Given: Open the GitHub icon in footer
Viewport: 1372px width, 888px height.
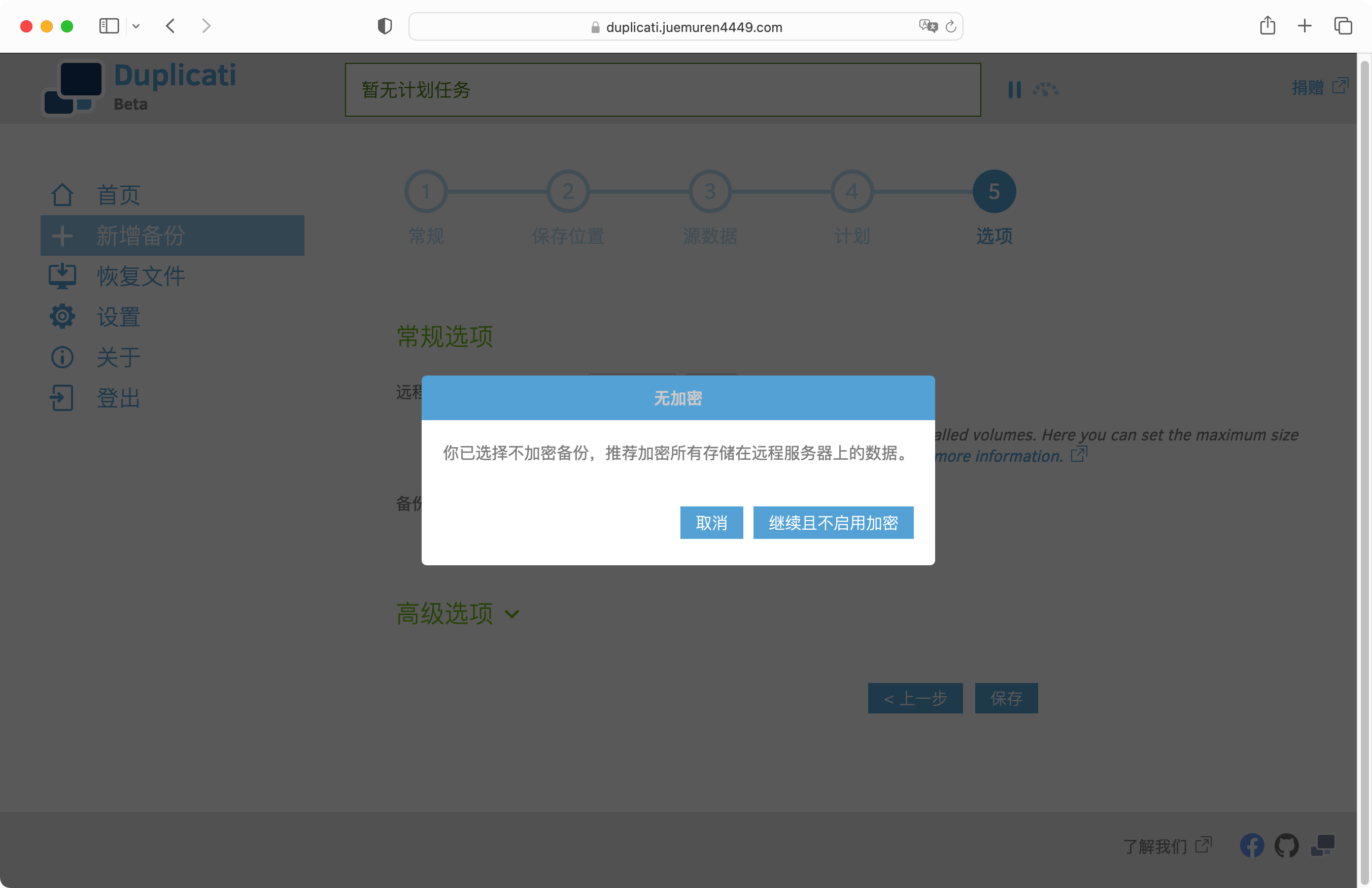Looking at the screenshot, I should (x=1287, y=846).
